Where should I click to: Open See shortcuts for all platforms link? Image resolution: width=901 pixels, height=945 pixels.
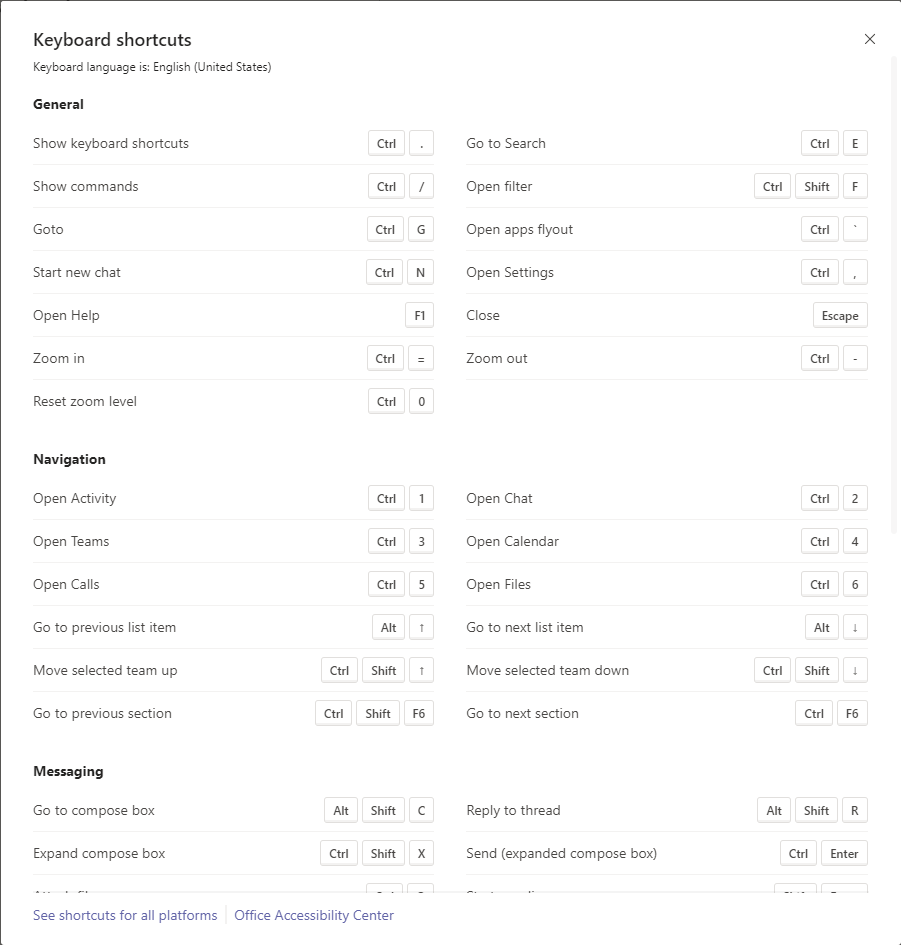point(125,915)
